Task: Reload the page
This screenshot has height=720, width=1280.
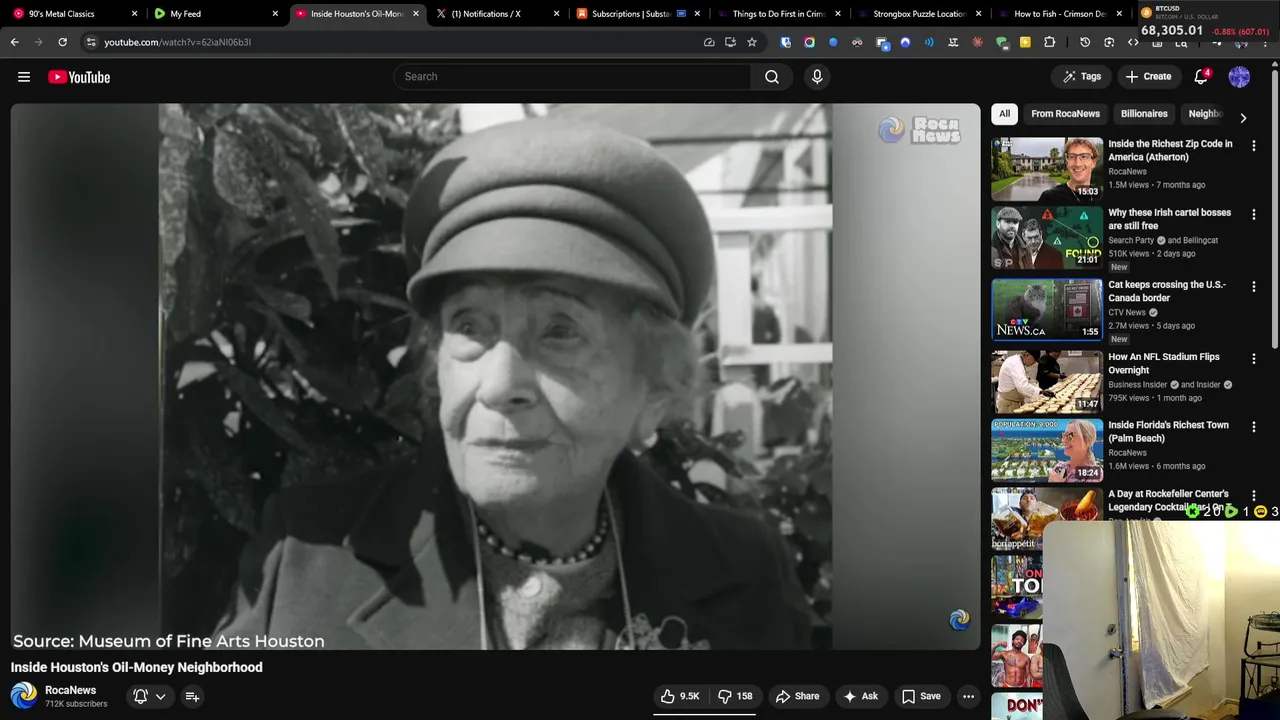Action: point(62,42)
